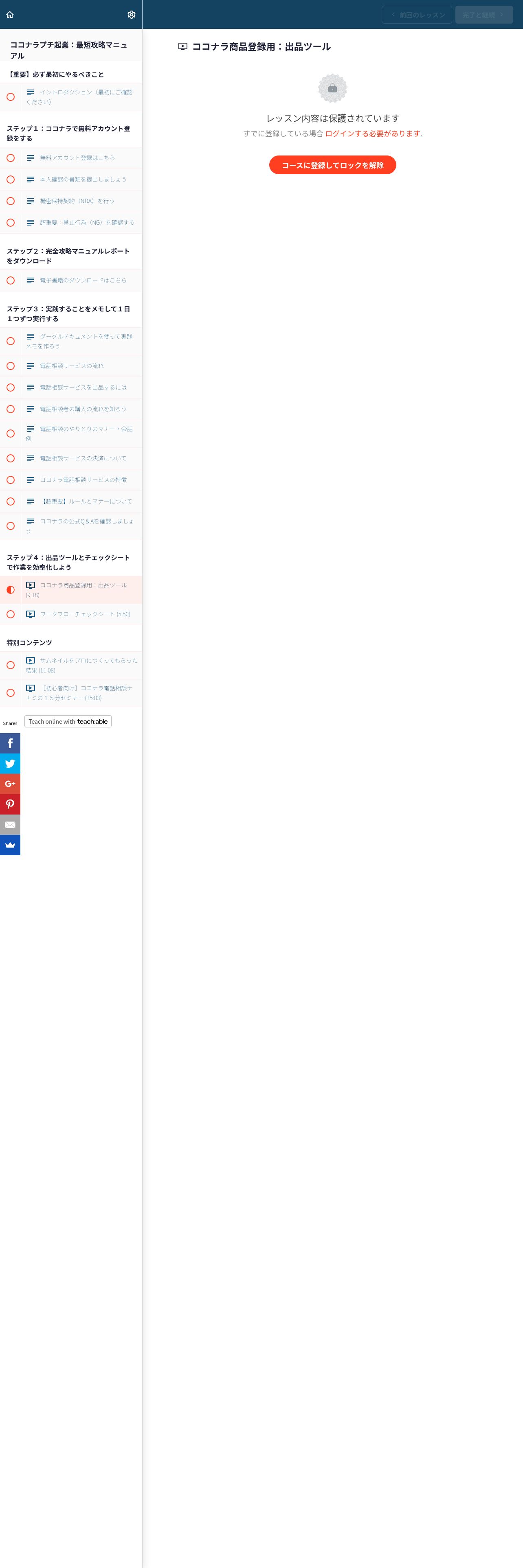Click section heading ステップ２：完全攻略マニュアルレポート
Image resolution: width=523 pixels, height=1568 pixels.
[x=68, y=256]
